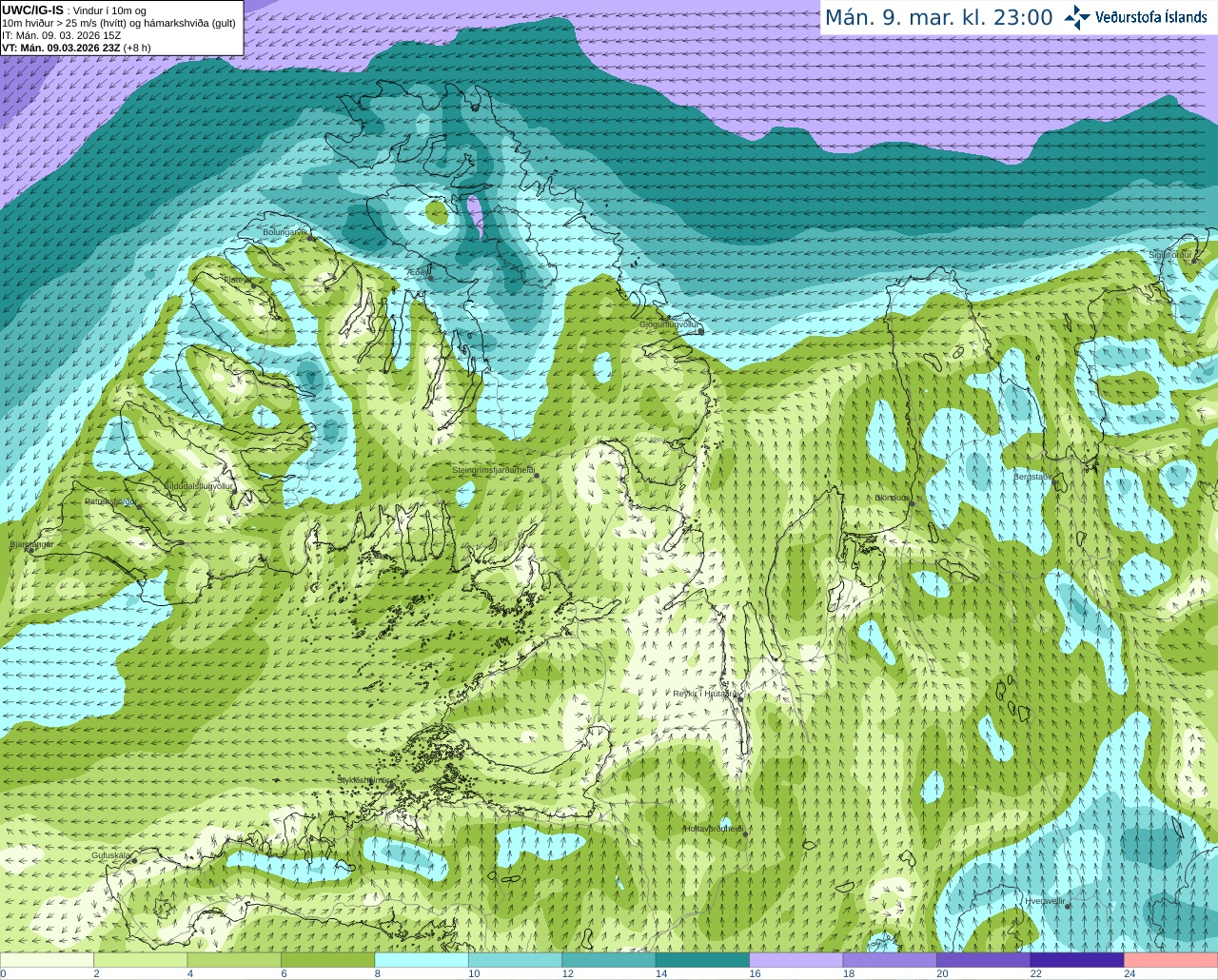Click the Blönduós station label
The width and height of the screenshot is (1218, 980).
tap(893, 498)
